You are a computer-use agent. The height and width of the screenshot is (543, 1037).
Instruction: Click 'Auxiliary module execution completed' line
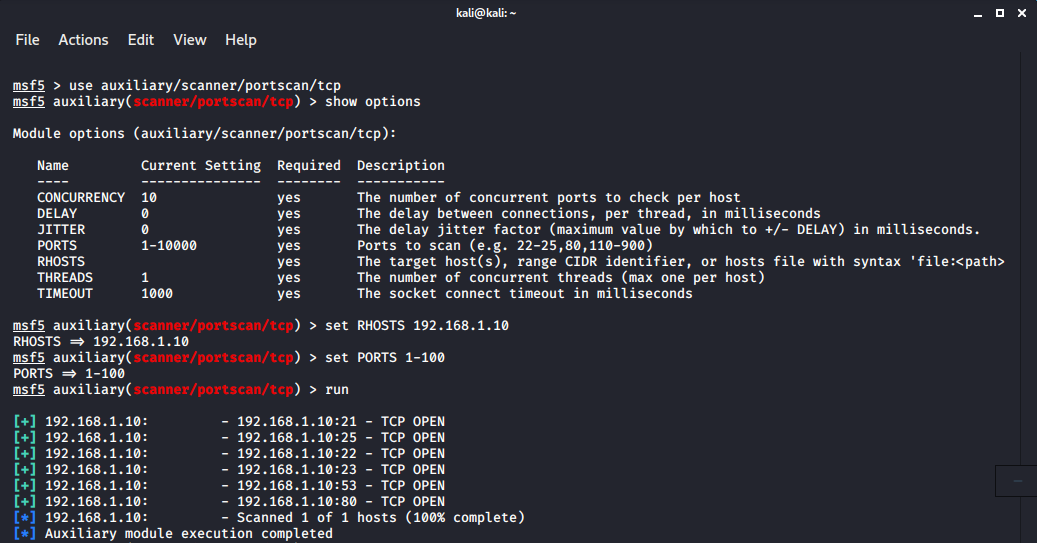[173, 533]
